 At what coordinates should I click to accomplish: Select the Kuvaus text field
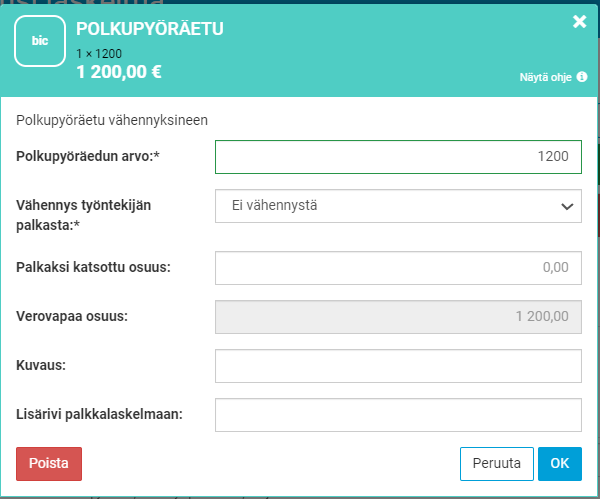[398, 366]
